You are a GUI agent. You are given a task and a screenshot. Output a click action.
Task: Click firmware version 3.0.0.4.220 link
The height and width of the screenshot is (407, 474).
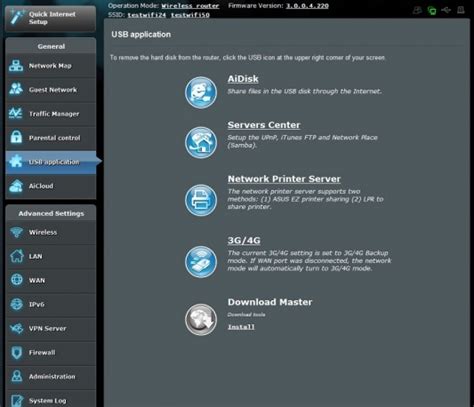307,6
